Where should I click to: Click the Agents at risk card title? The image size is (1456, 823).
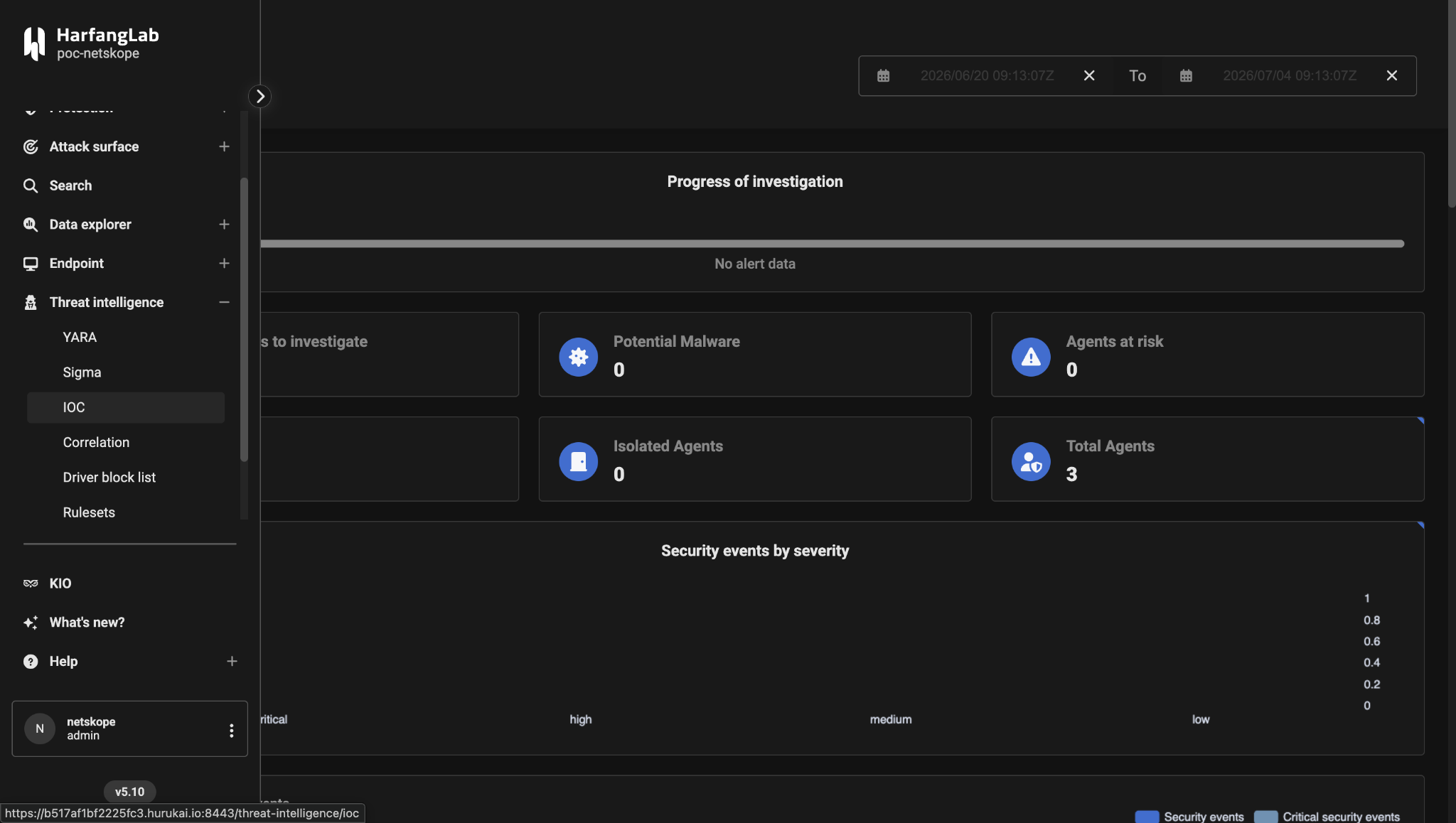tap(1114, 342)
